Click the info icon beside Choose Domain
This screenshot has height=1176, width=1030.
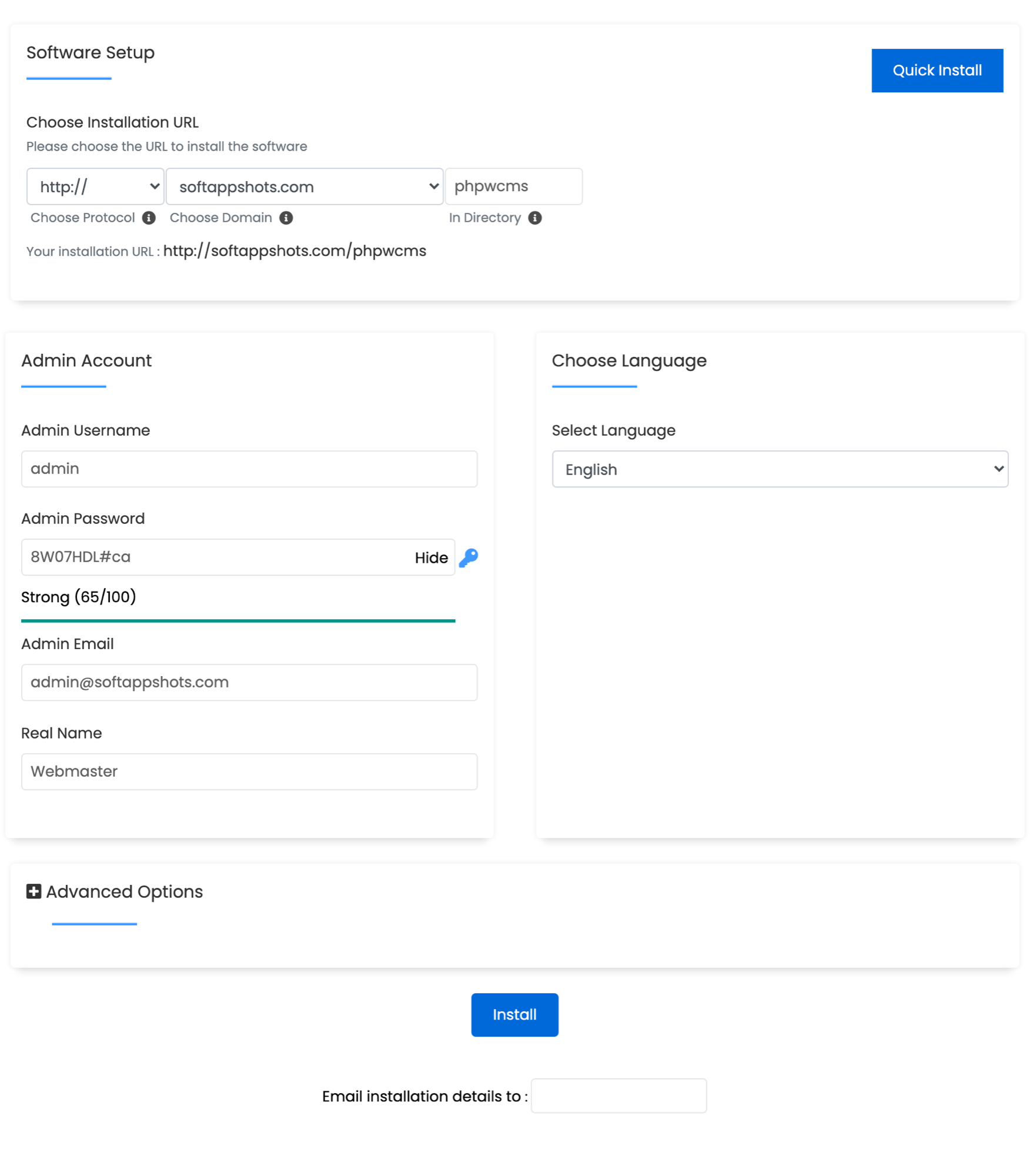pyautogui.click(x=286, y=218)
